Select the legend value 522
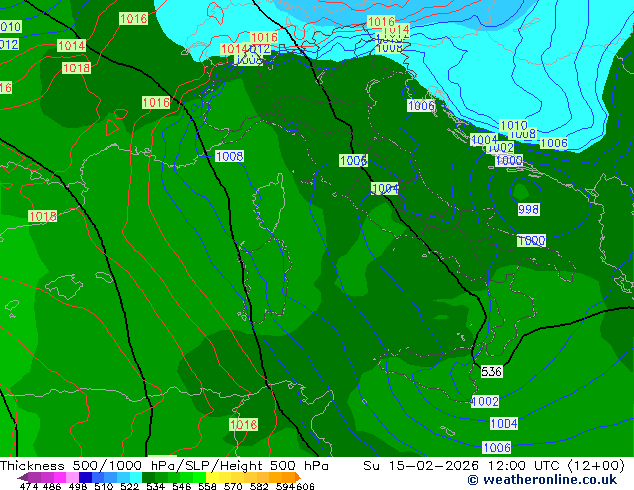 [x=129, y=486]
